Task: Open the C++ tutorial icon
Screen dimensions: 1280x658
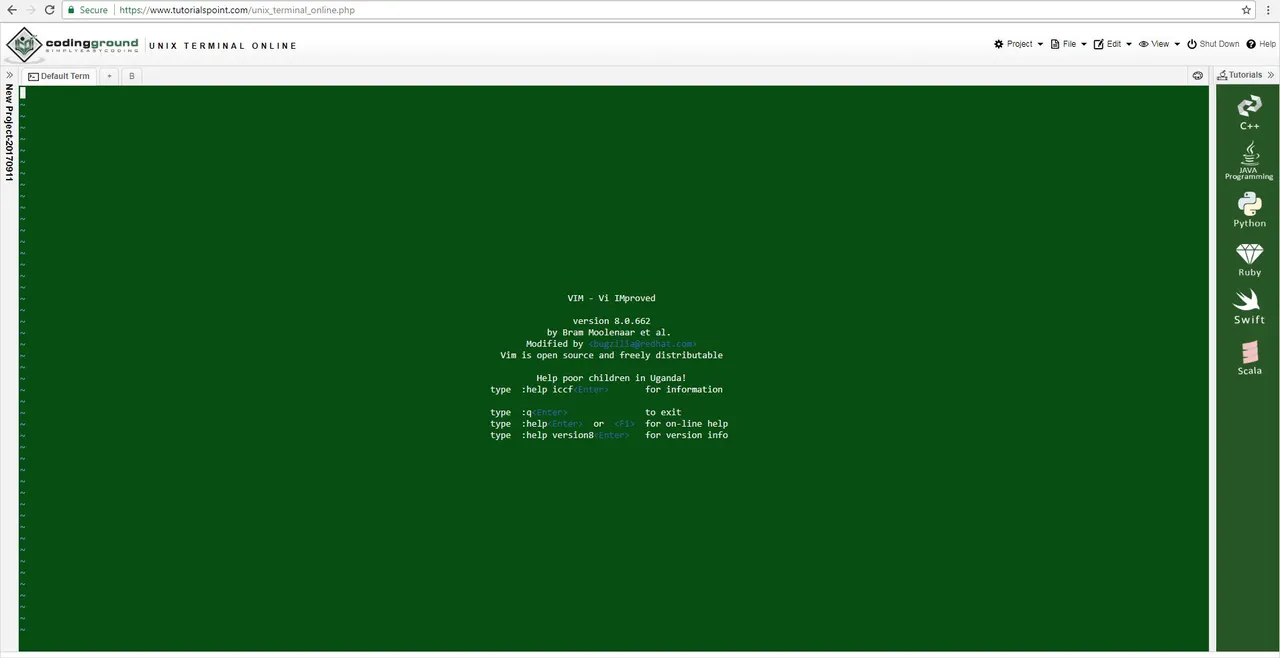Action: pos(1249,112)
